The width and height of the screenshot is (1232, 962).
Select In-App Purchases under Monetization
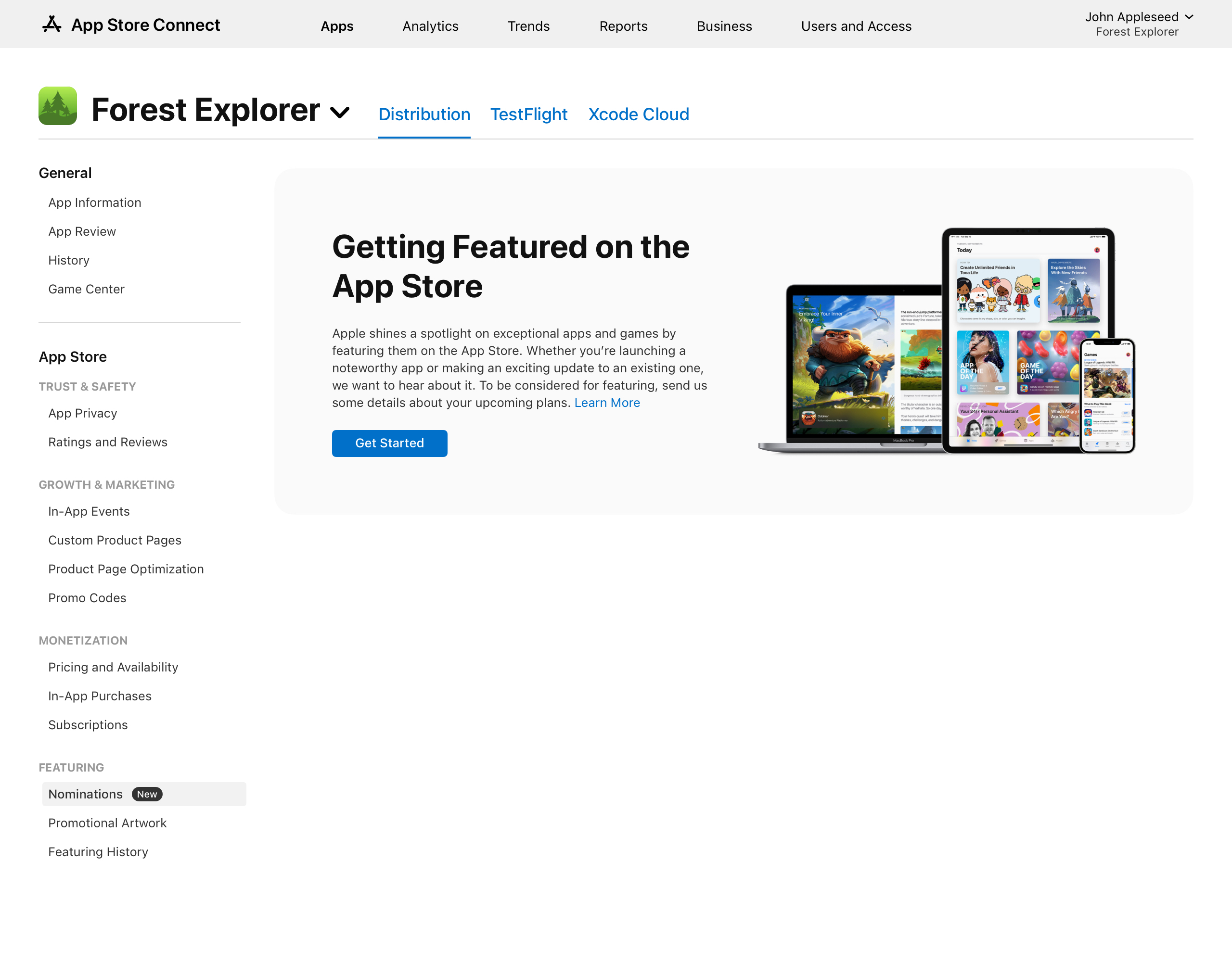pyautogui.click(x=100, y=696)
